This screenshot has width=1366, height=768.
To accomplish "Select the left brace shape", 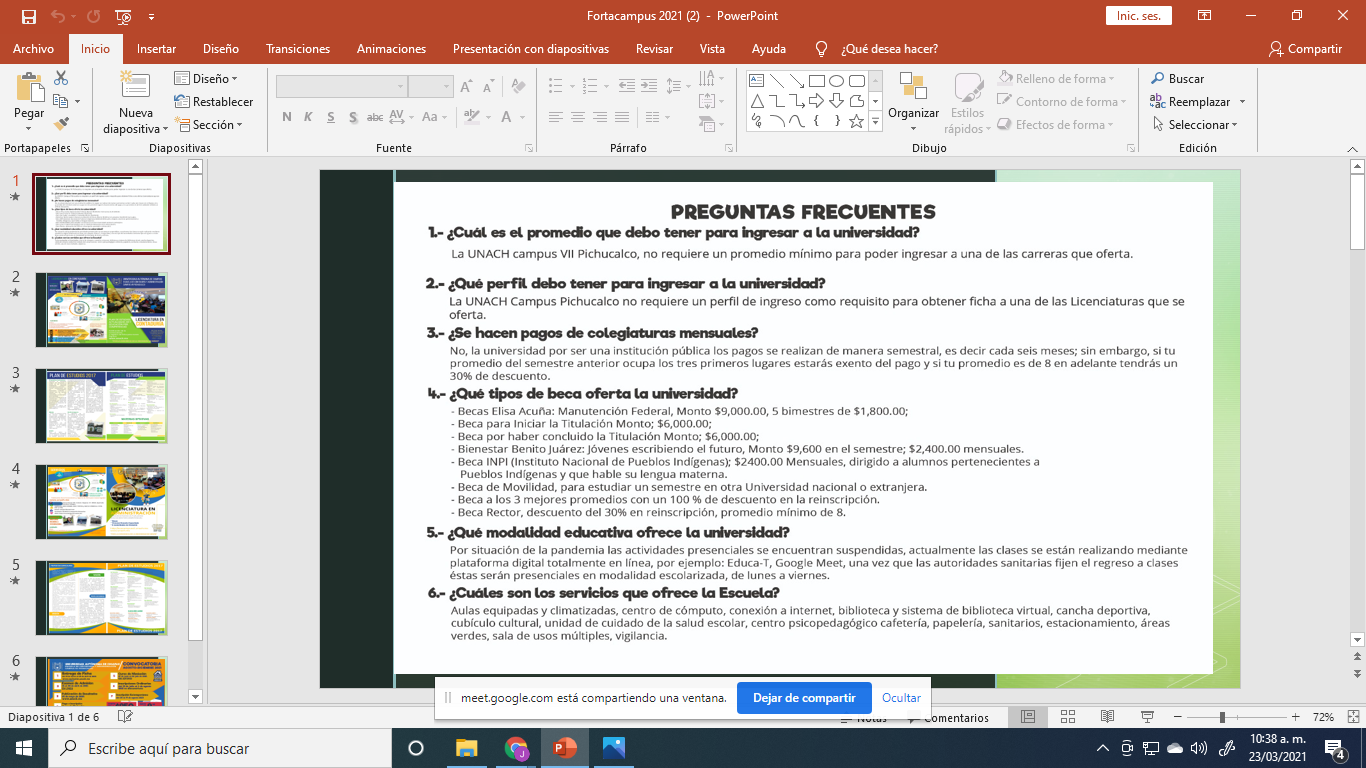I will pyautogui.click(x=817, y=121).
